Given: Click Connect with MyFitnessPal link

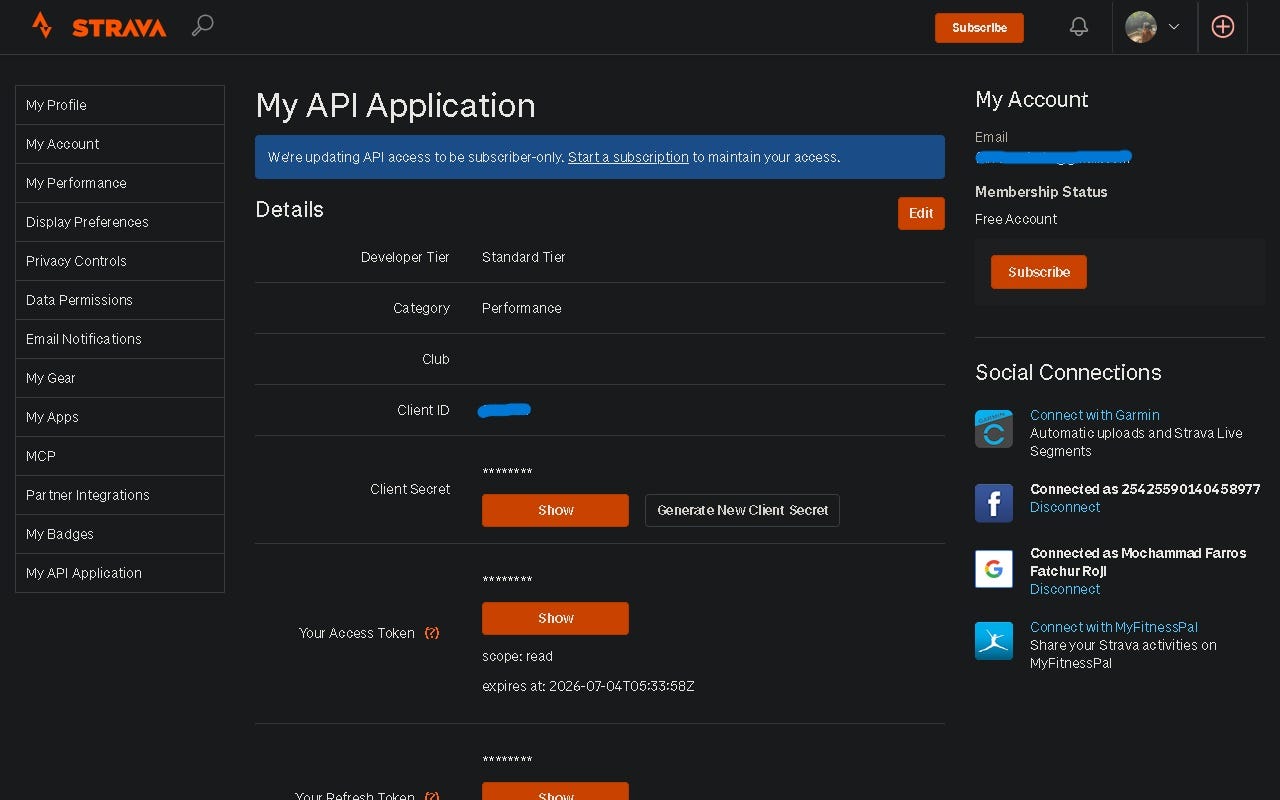Looking at the screenshot, I should pos(1114,627).
